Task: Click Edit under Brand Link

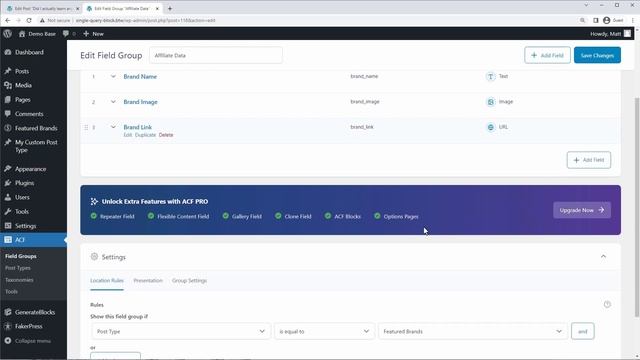Action: tap(128, 135)
